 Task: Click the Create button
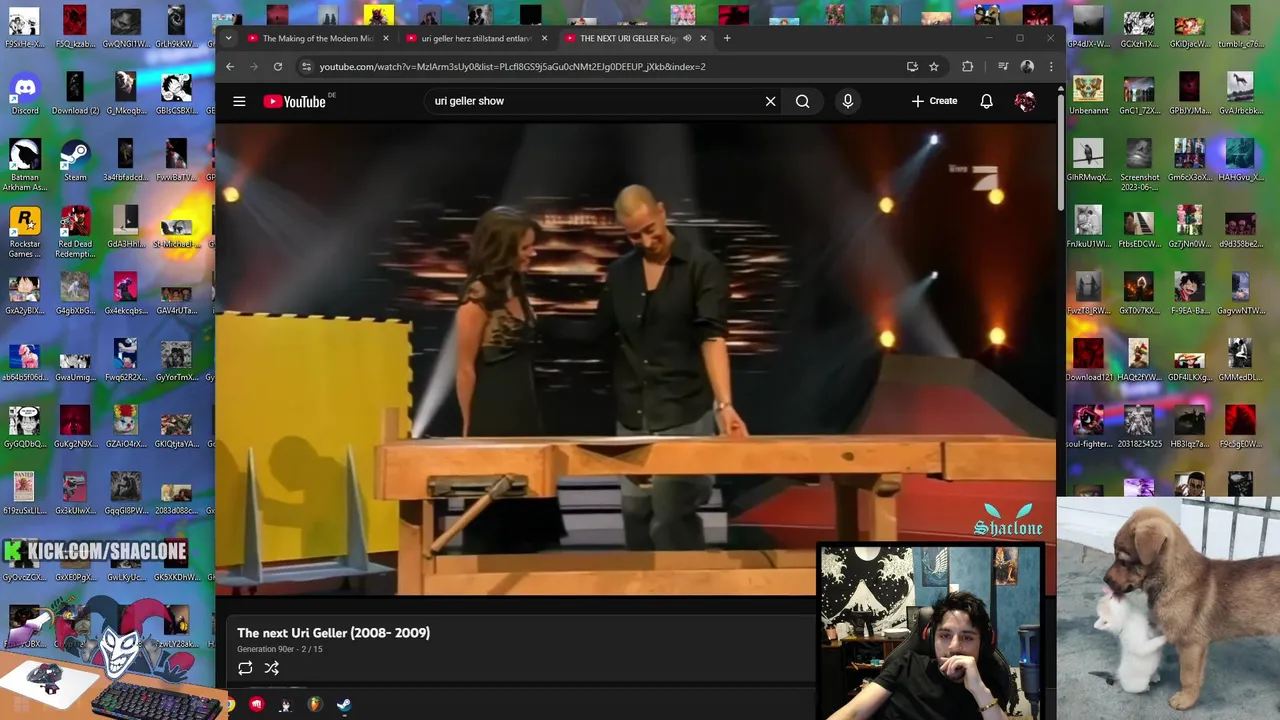click(934, 101)
